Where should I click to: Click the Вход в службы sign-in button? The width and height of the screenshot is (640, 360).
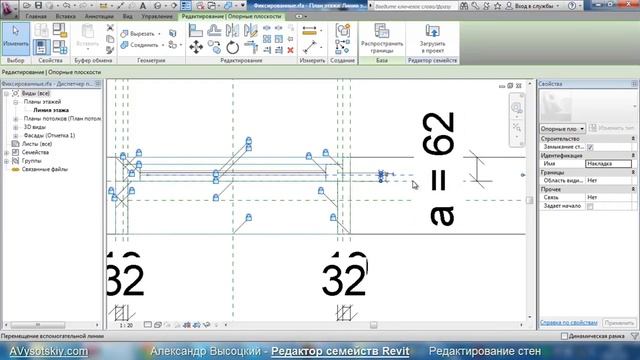point(532,6)
